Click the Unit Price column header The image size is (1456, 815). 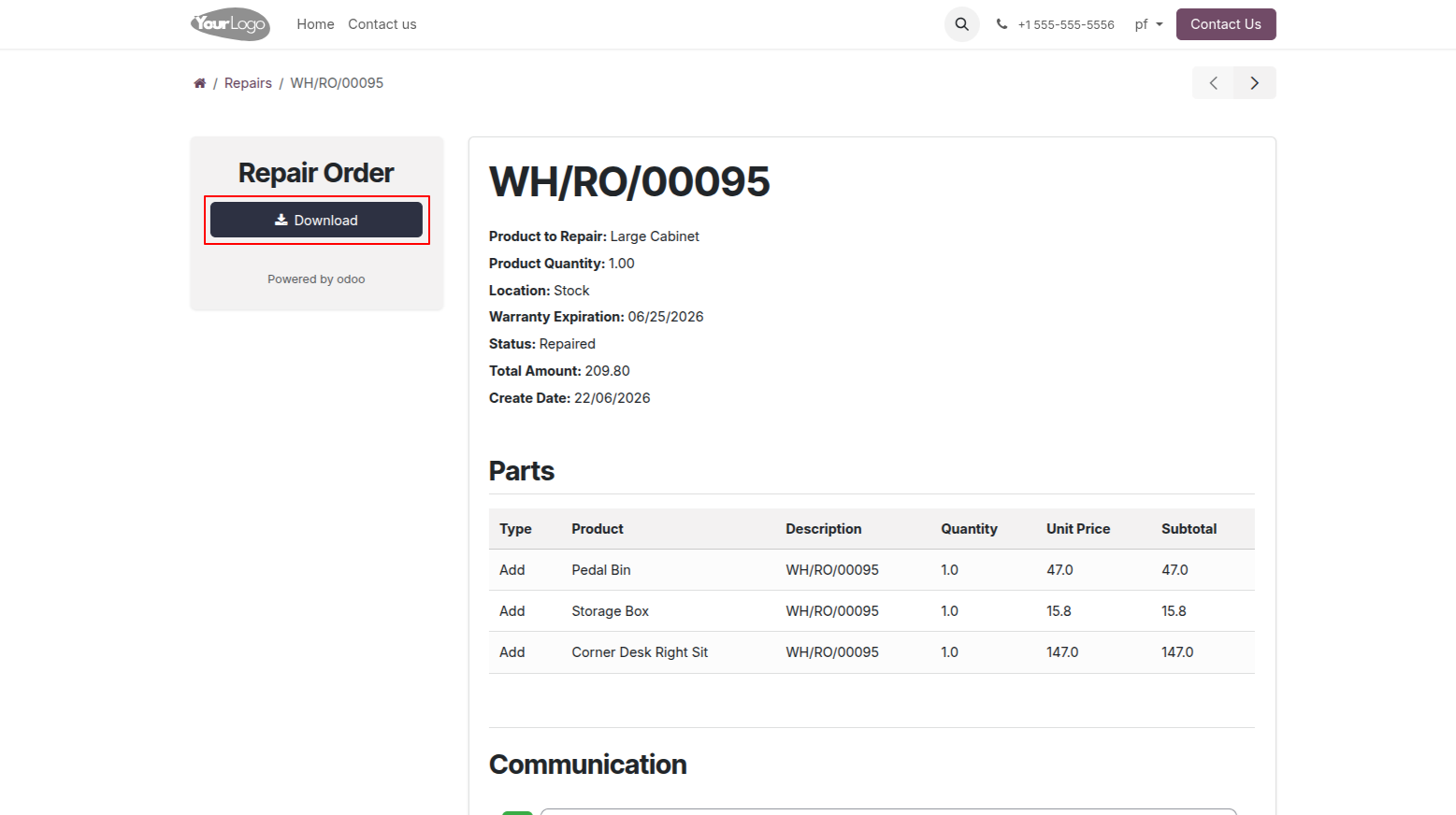(x=1078, y=529)
